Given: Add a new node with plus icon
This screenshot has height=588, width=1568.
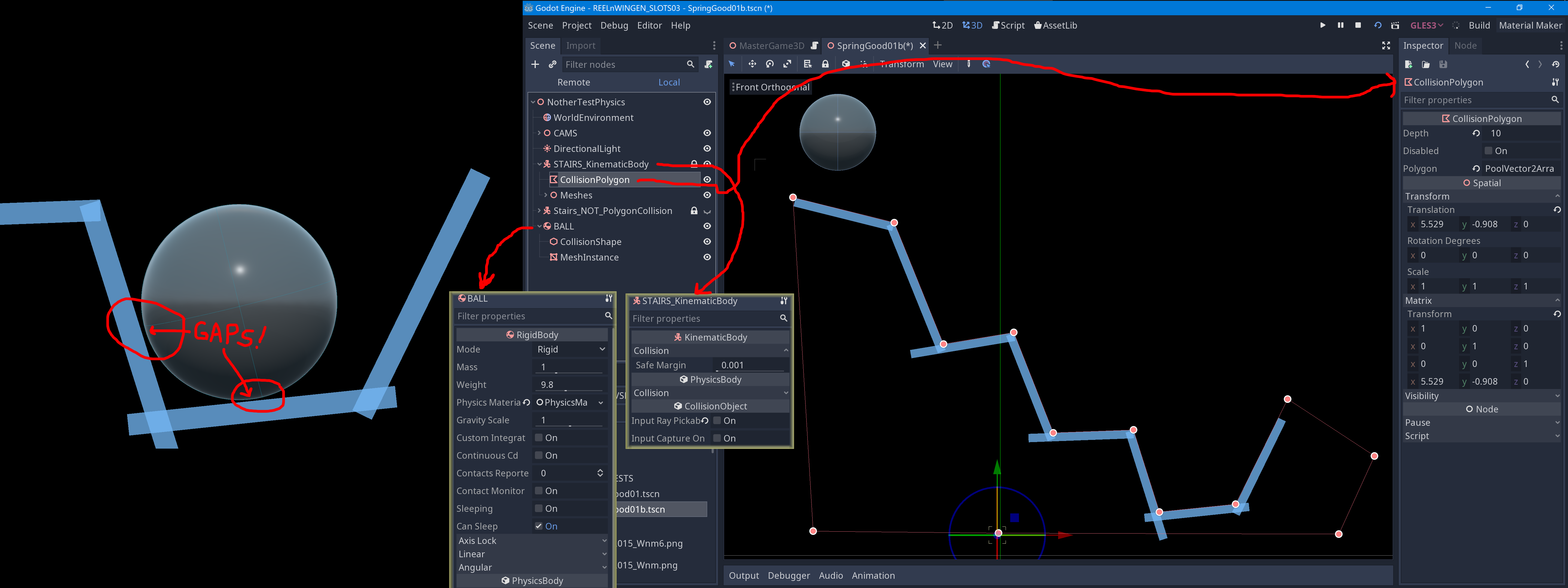Looking at the screenshot, I should (535, 65).
